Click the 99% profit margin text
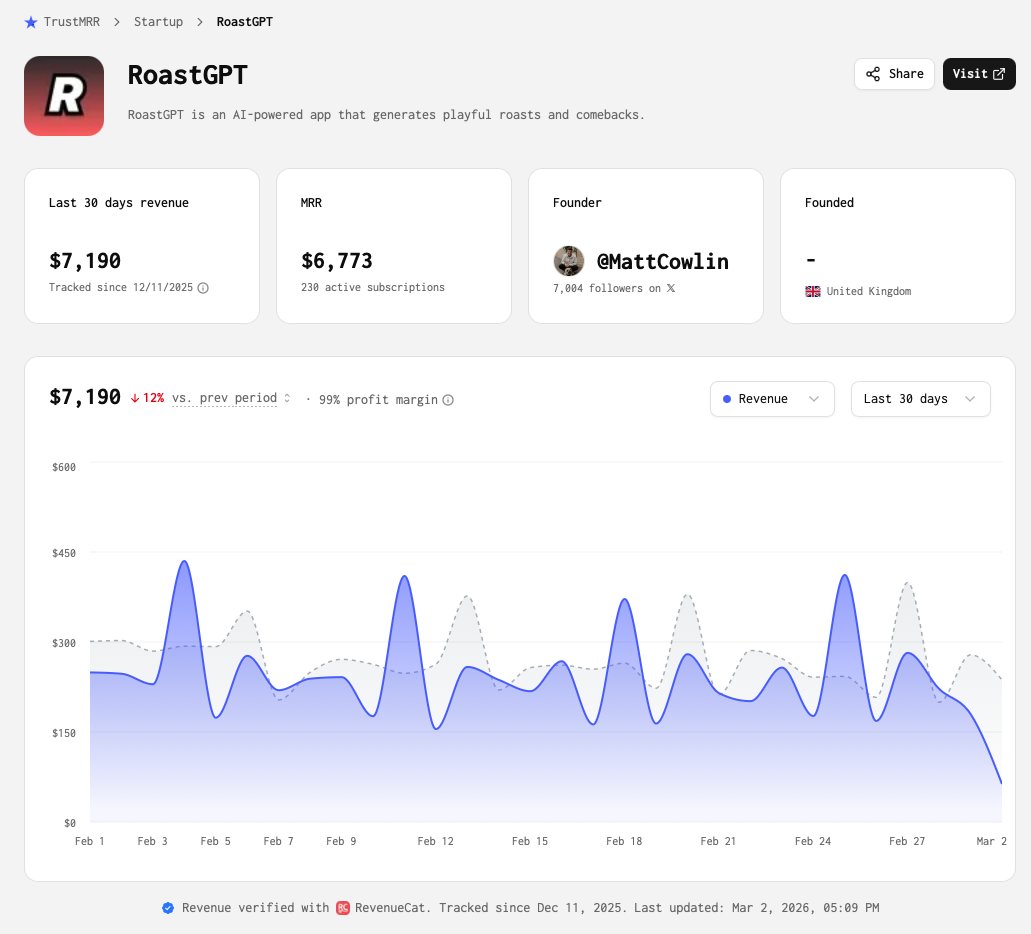This screenshot has width=1031, height=934. point(378,400)
